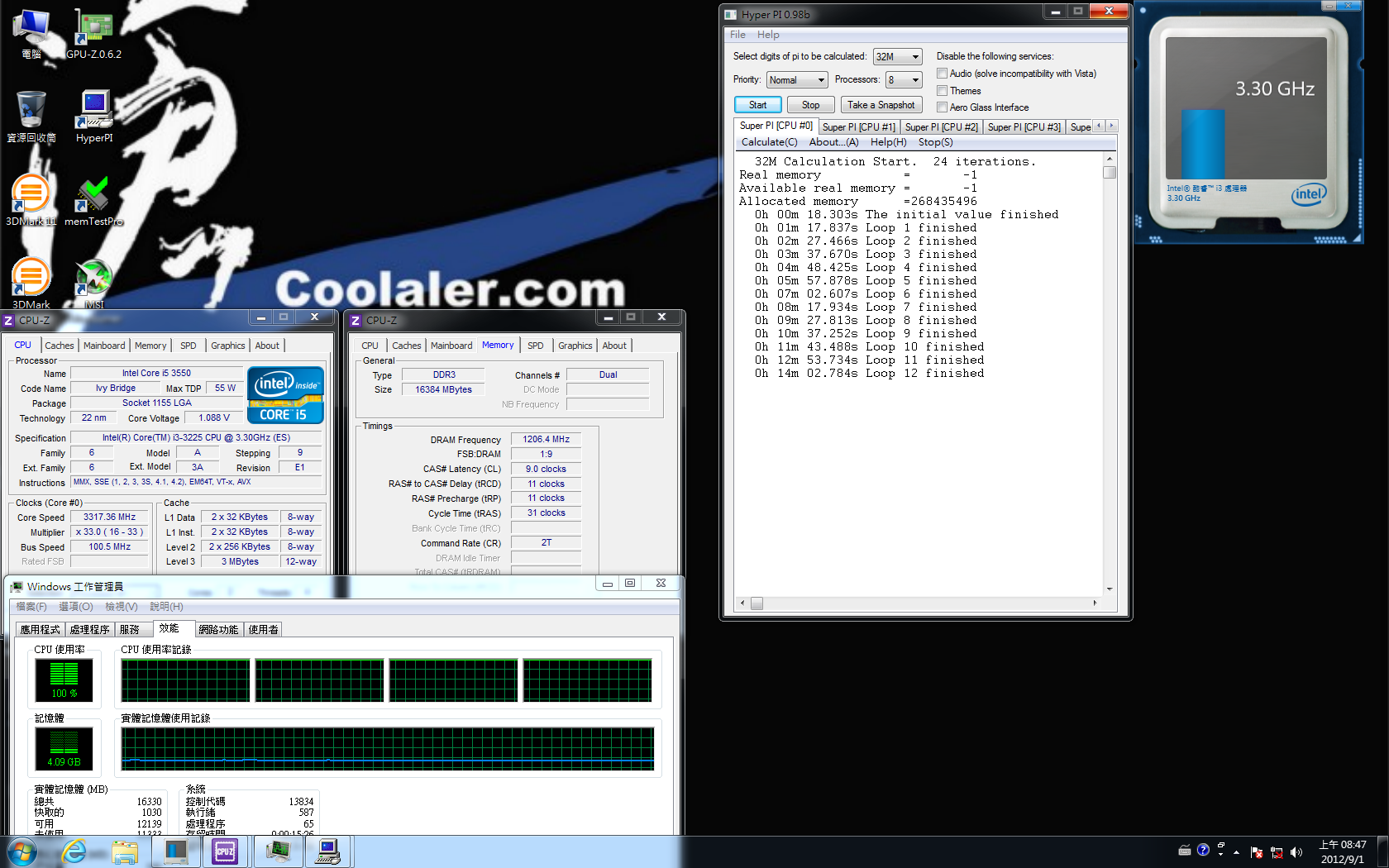Open Internet Explorer from the taskbar
Screen dimensions: 1389x868
click(74, 851)
